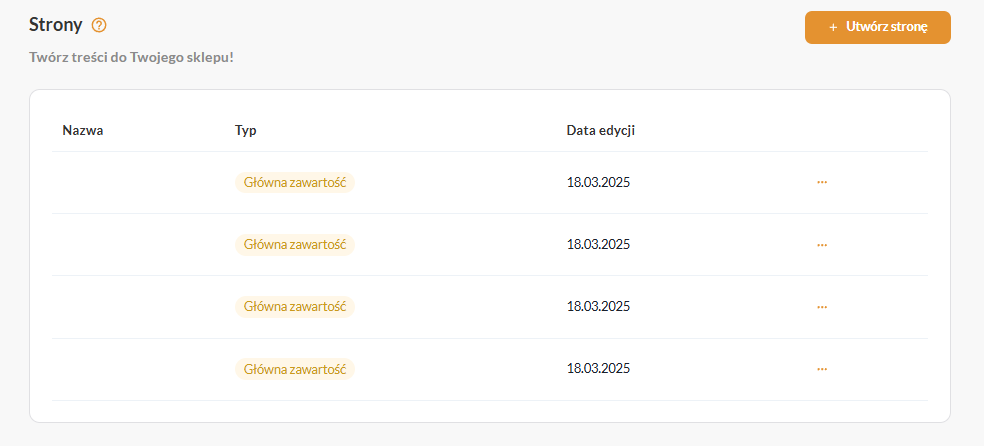The image size is (984, 446).
Task: Open three-dot menu in first table row
Action: pyautogui.click(x=822, y=182)
